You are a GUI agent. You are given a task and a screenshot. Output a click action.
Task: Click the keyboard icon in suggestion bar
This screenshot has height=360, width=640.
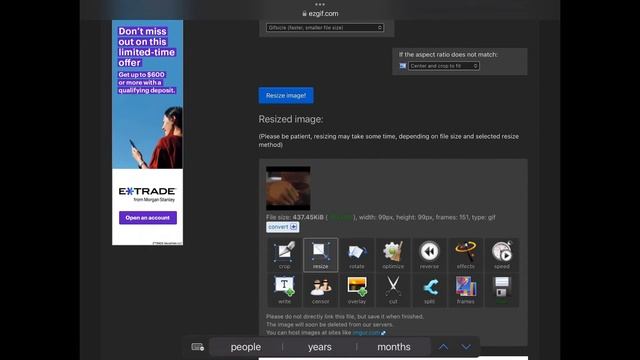pyautogui.click(x=198, y=347)
